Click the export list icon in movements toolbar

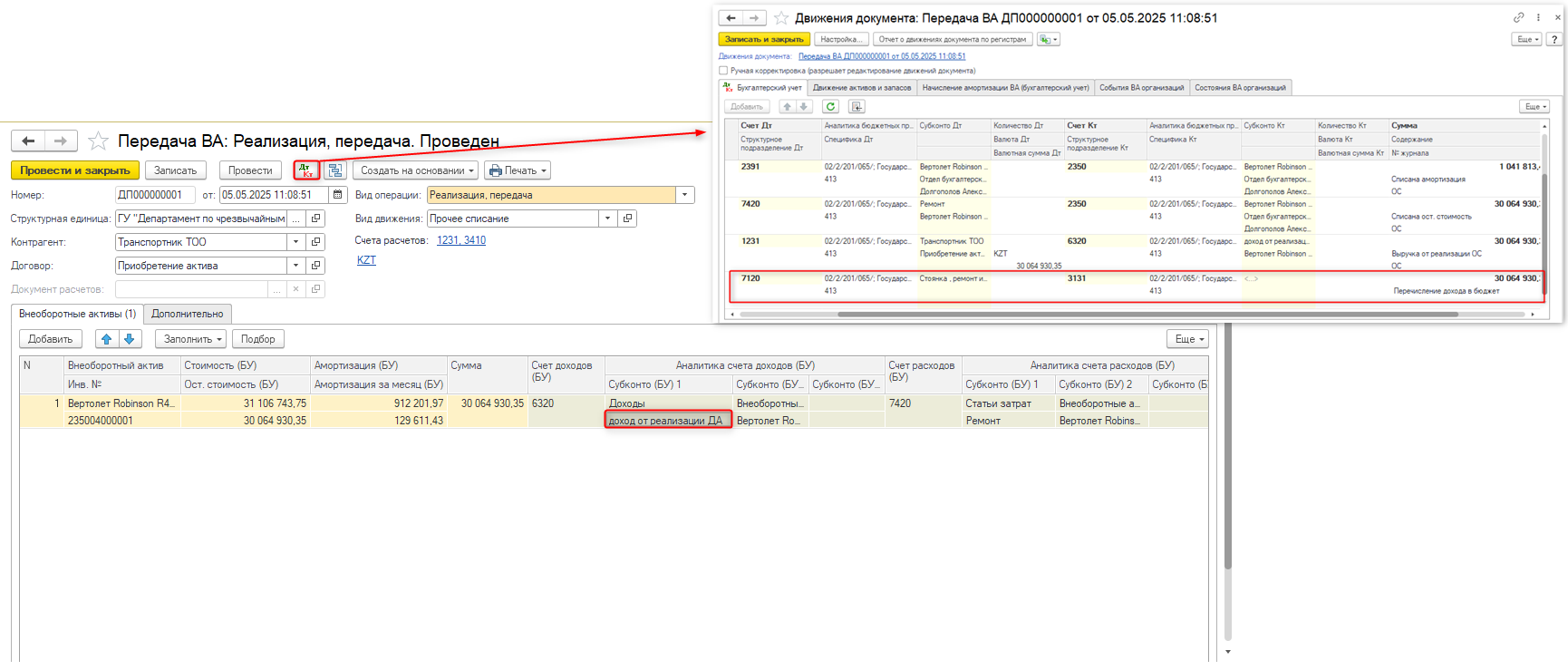(857, 107)
